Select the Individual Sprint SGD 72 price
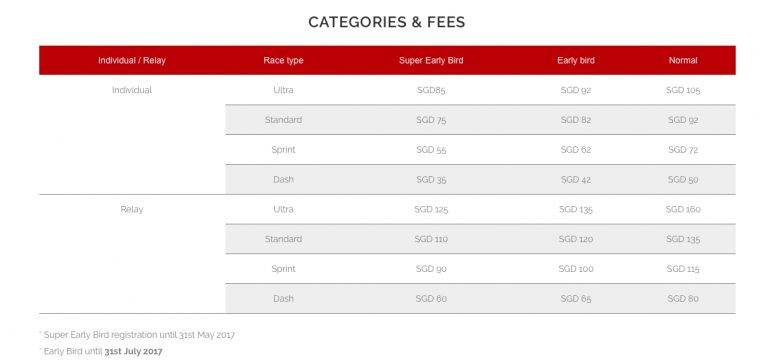The height and width of the screenshot is (360, 768). pos(683,150)
